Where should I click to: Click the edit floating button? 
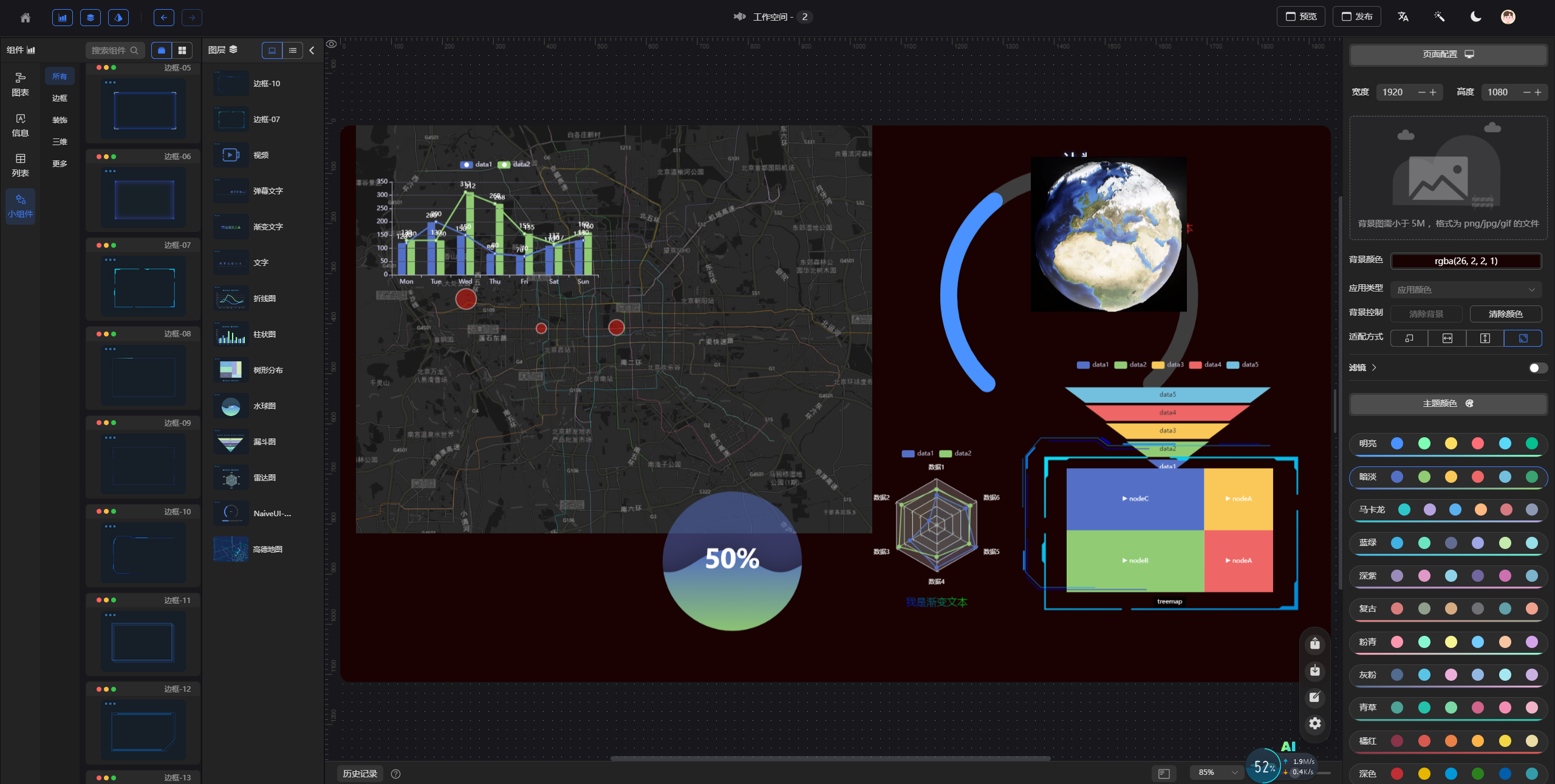pos(1314,697)
